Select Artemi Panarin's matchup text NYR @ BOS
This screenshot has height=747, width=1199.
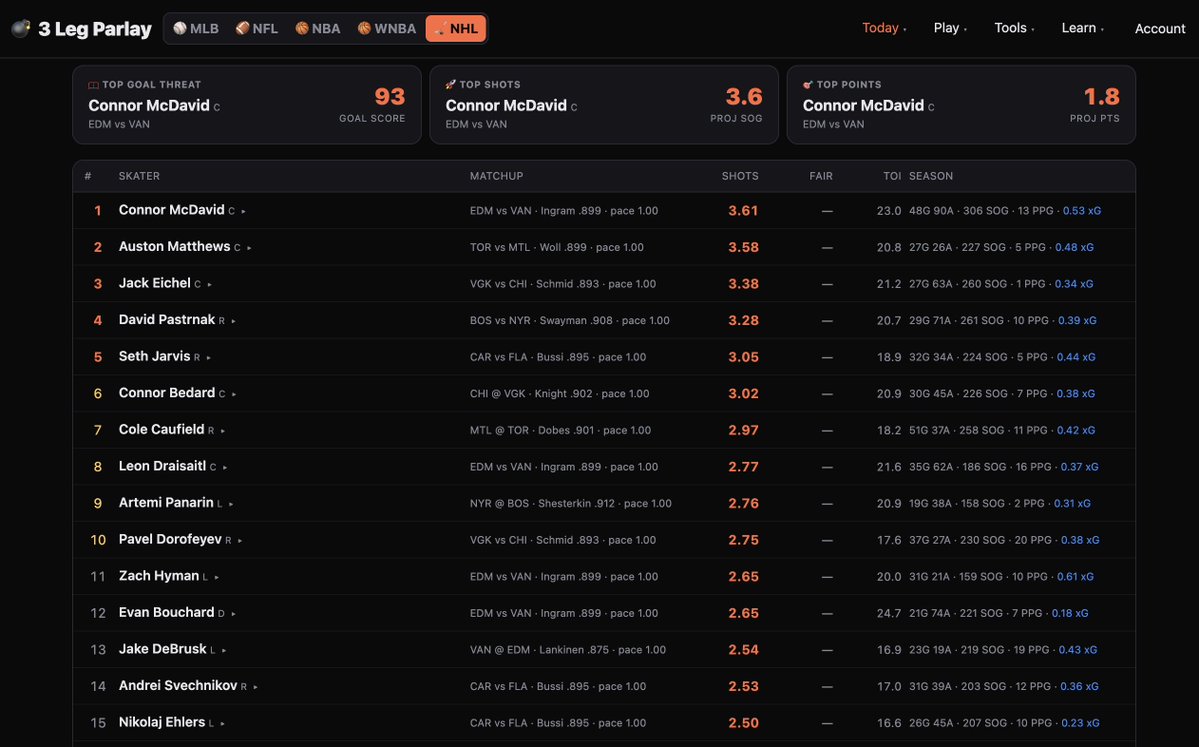pyautogui.click(x=500, y=504)
